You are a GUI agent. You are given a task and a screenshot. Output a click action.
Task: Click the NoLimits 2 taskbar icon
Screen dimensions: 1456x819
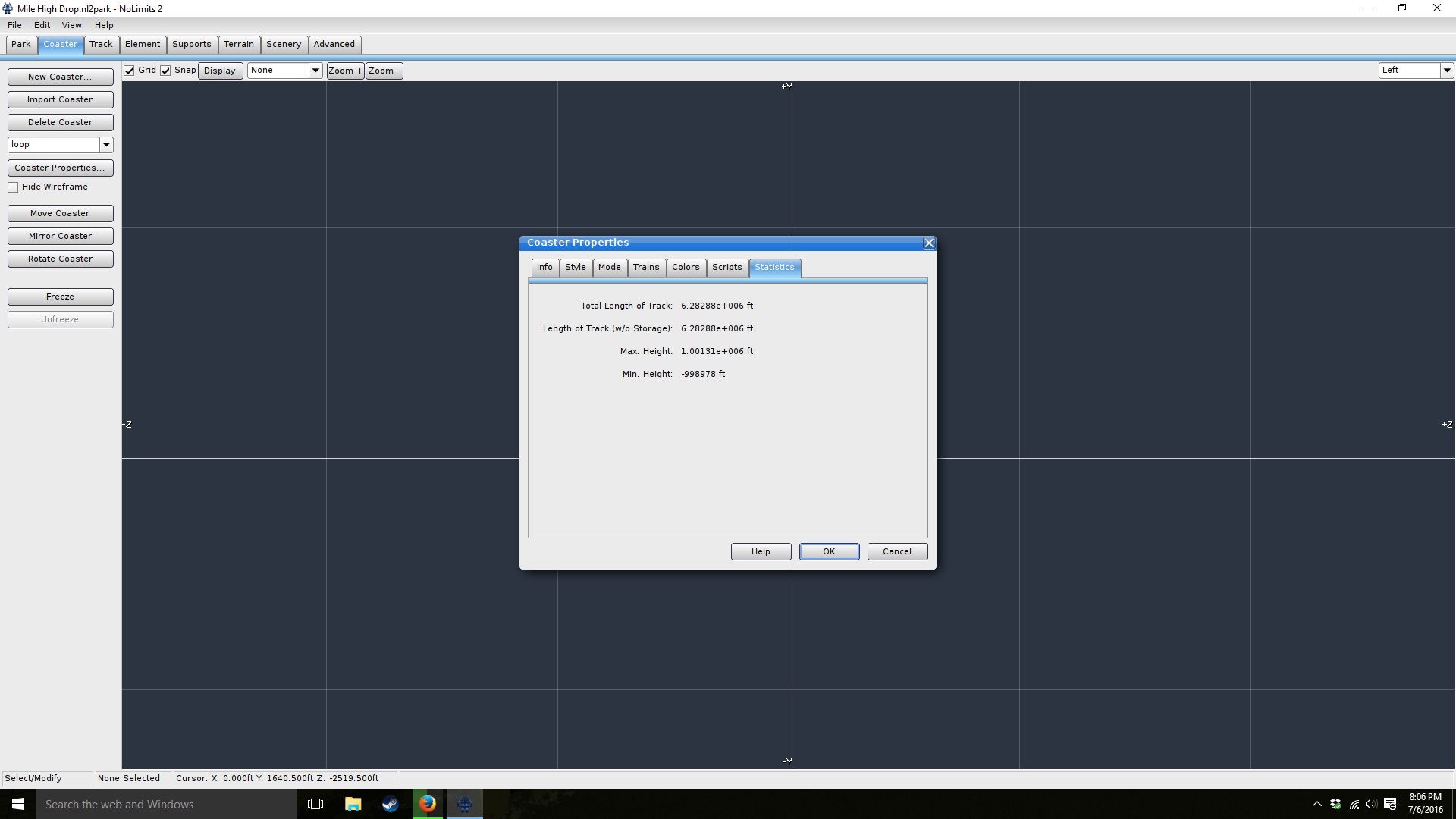[x=465, y=804]
